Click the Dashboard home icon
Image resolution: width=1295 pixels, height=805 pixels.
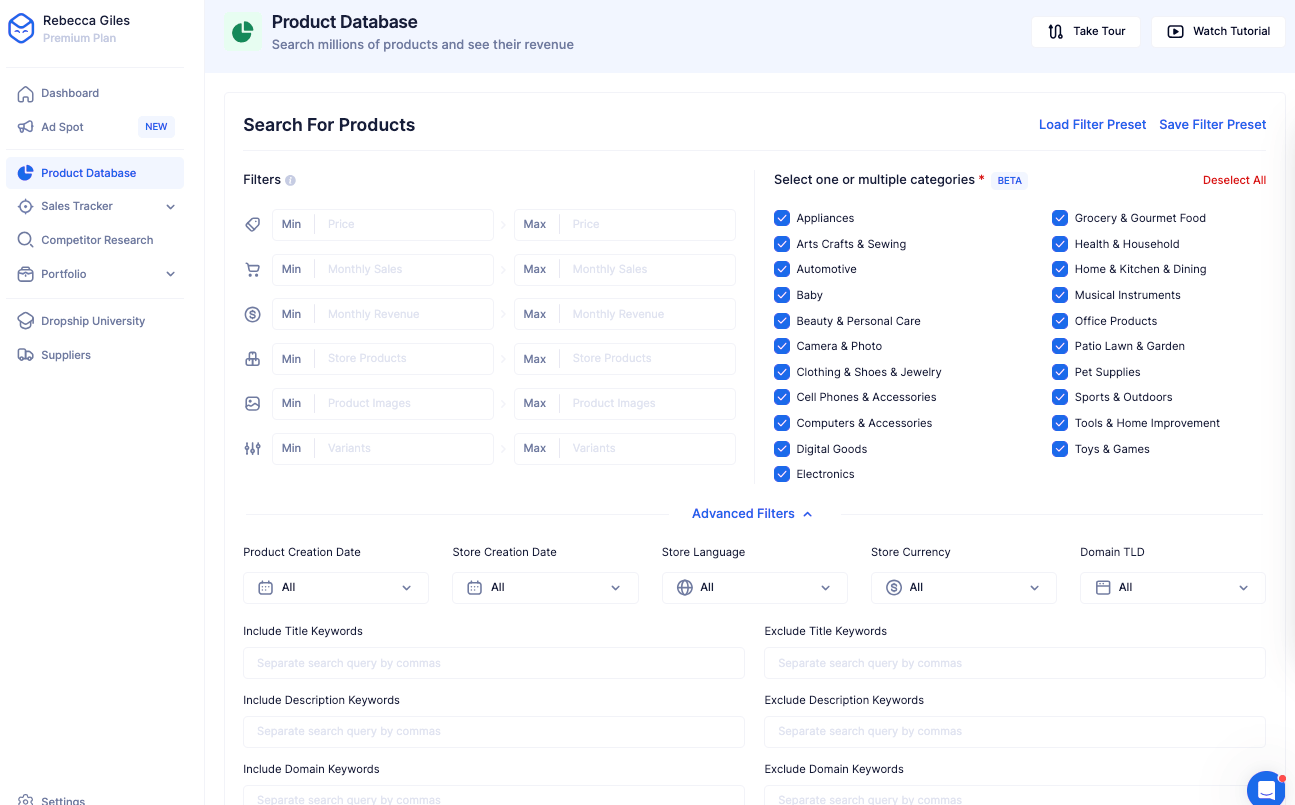click(x=25, y=93)
